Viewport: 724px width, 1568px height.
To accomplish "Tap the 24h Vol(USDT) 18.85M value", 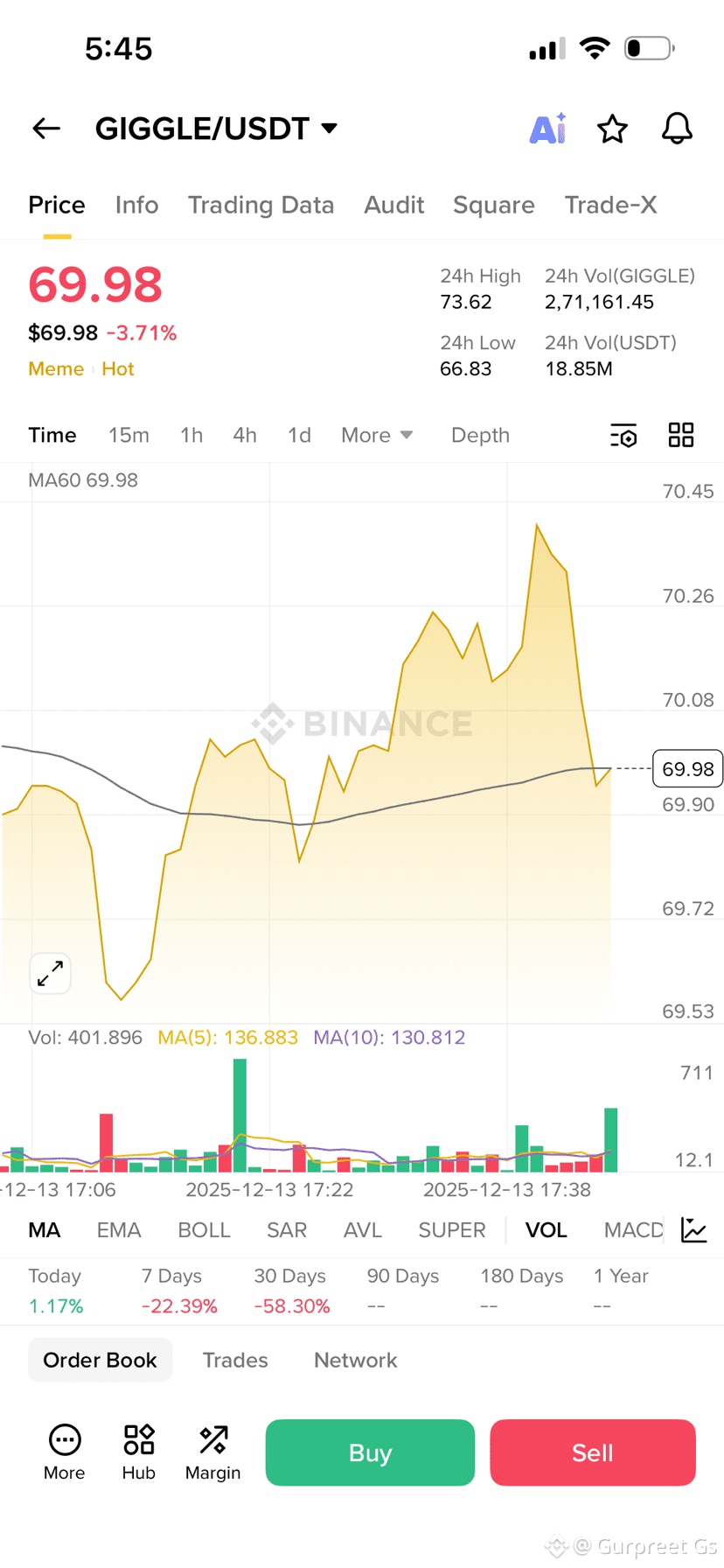I will (x=579, y=368).
